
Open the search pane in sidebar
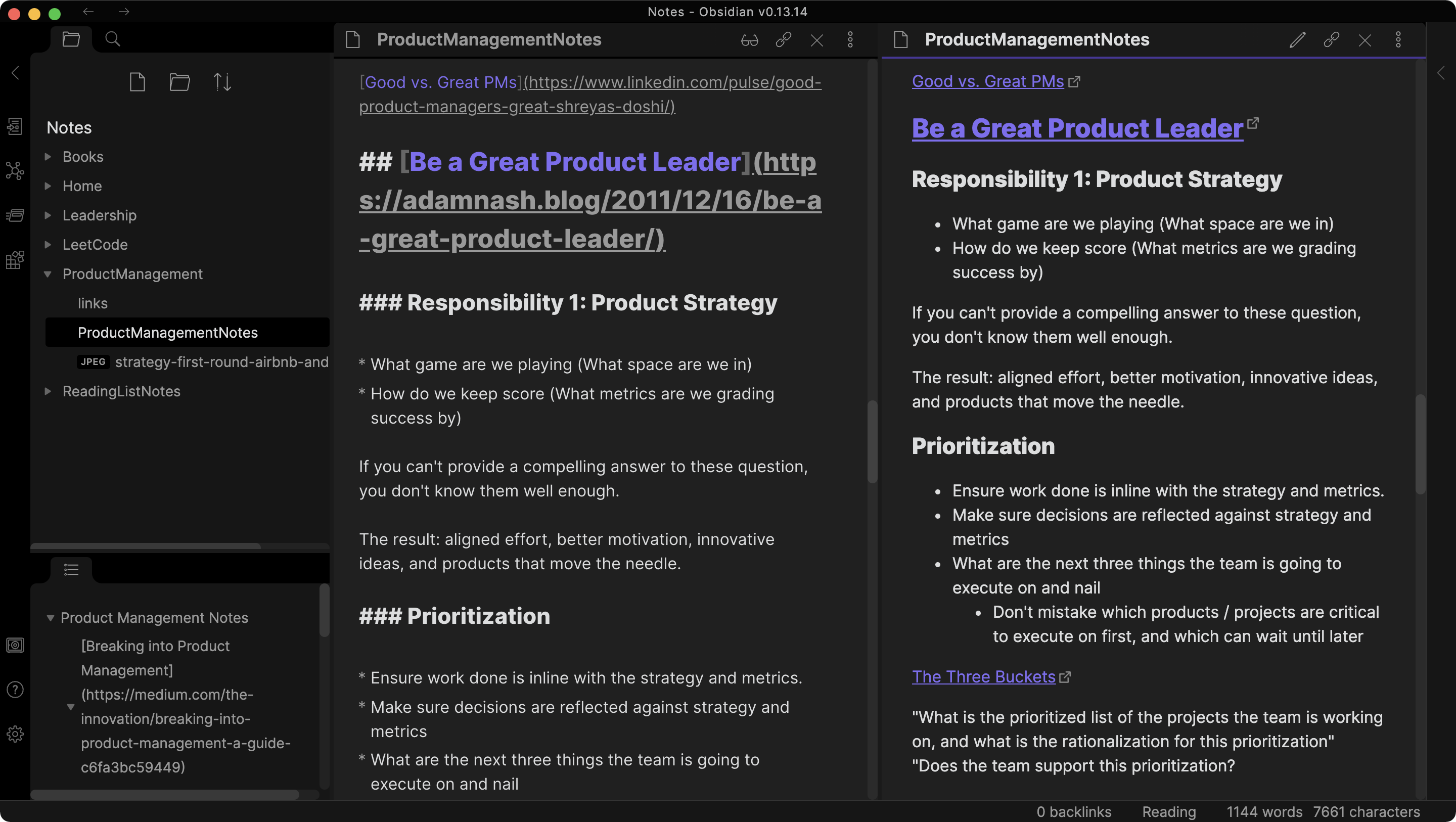tap(112, 39)
